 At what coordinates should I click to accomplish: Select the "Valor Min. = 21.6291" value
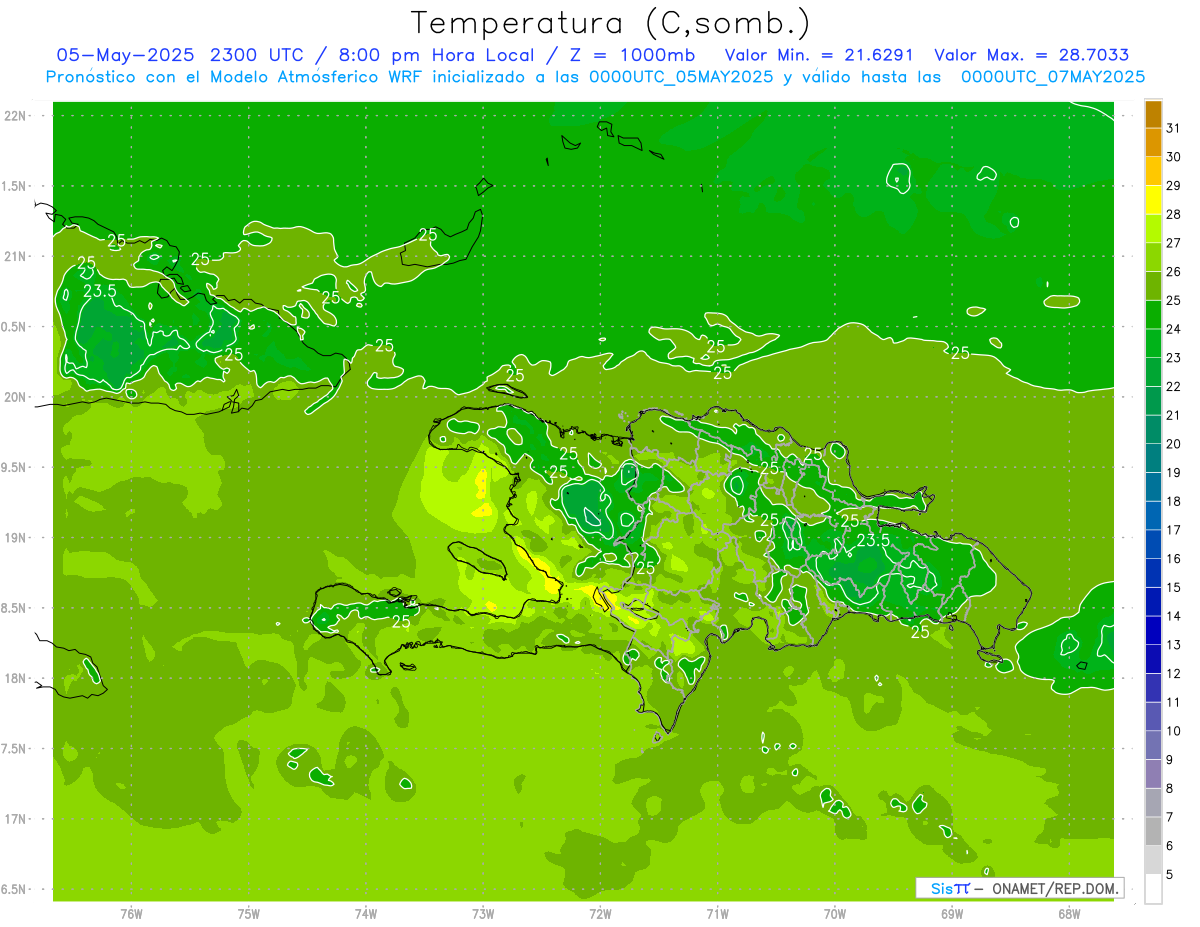(819, 55)
